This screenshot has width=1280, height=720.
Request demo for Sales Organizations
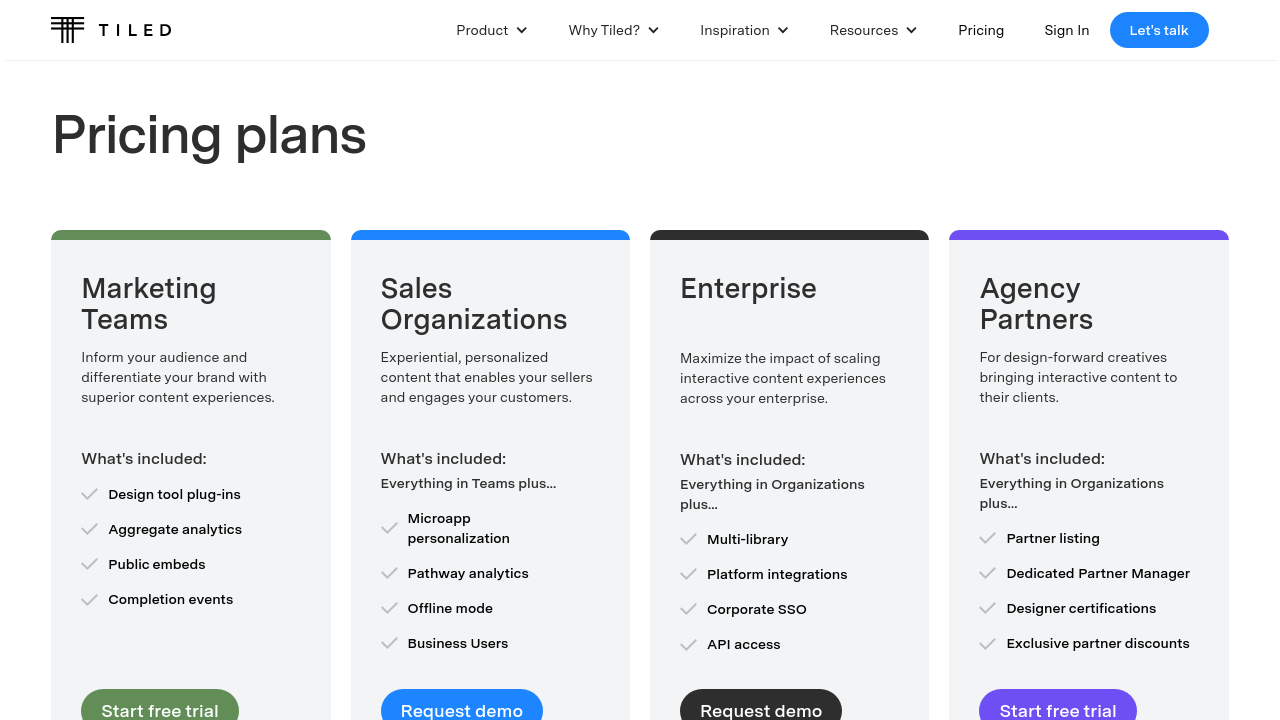click(462, 706)
